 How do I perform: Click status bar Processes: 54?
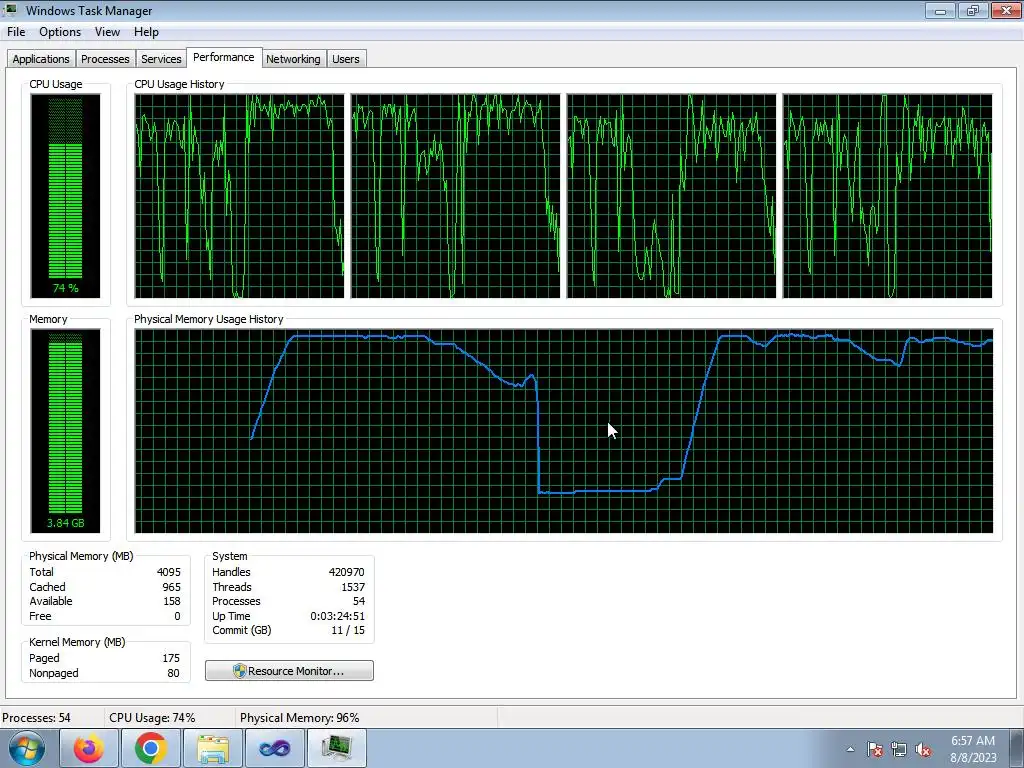37,718
